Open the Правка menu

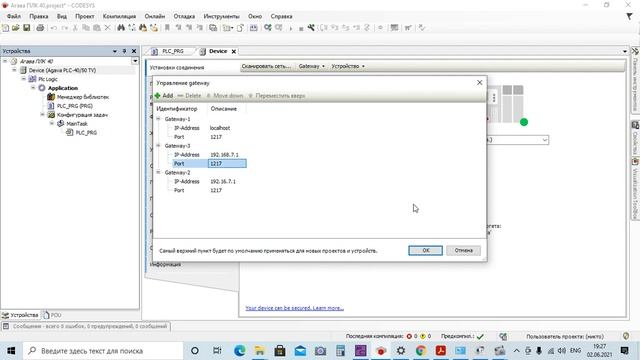click(x=39, y=16)
